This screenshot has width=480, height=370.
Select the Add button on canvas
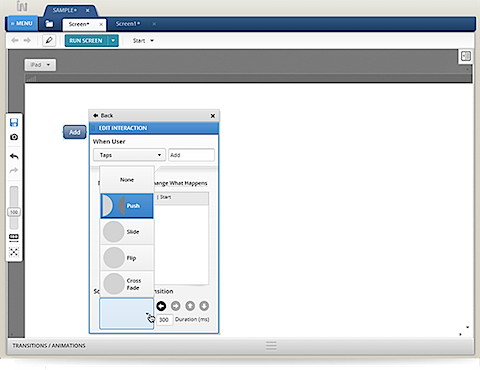coord(75,132)
